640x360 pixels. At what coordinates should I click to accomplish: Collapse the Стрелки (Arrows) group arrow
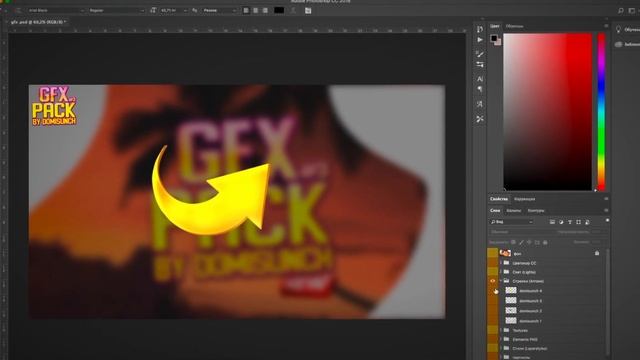coord(501,281)
